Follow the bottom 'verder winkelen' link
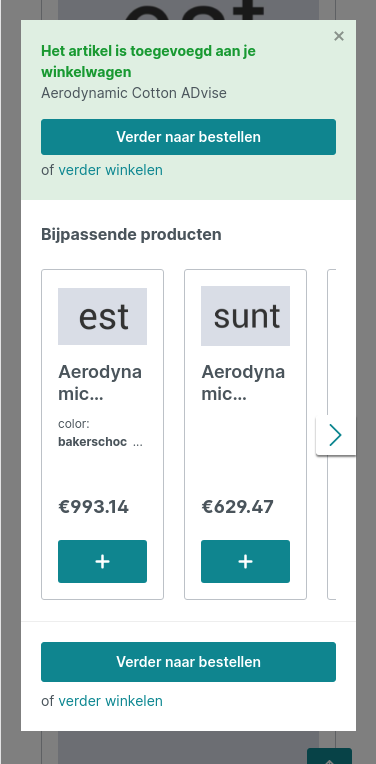376x764 pixels. (x=110, y=701)
